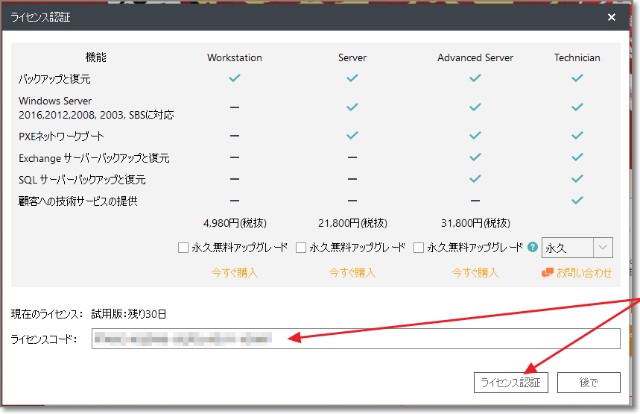Screen dimensions: 640x414
Task: Check 永久無料アップグレード under Server
Action: 301,247
